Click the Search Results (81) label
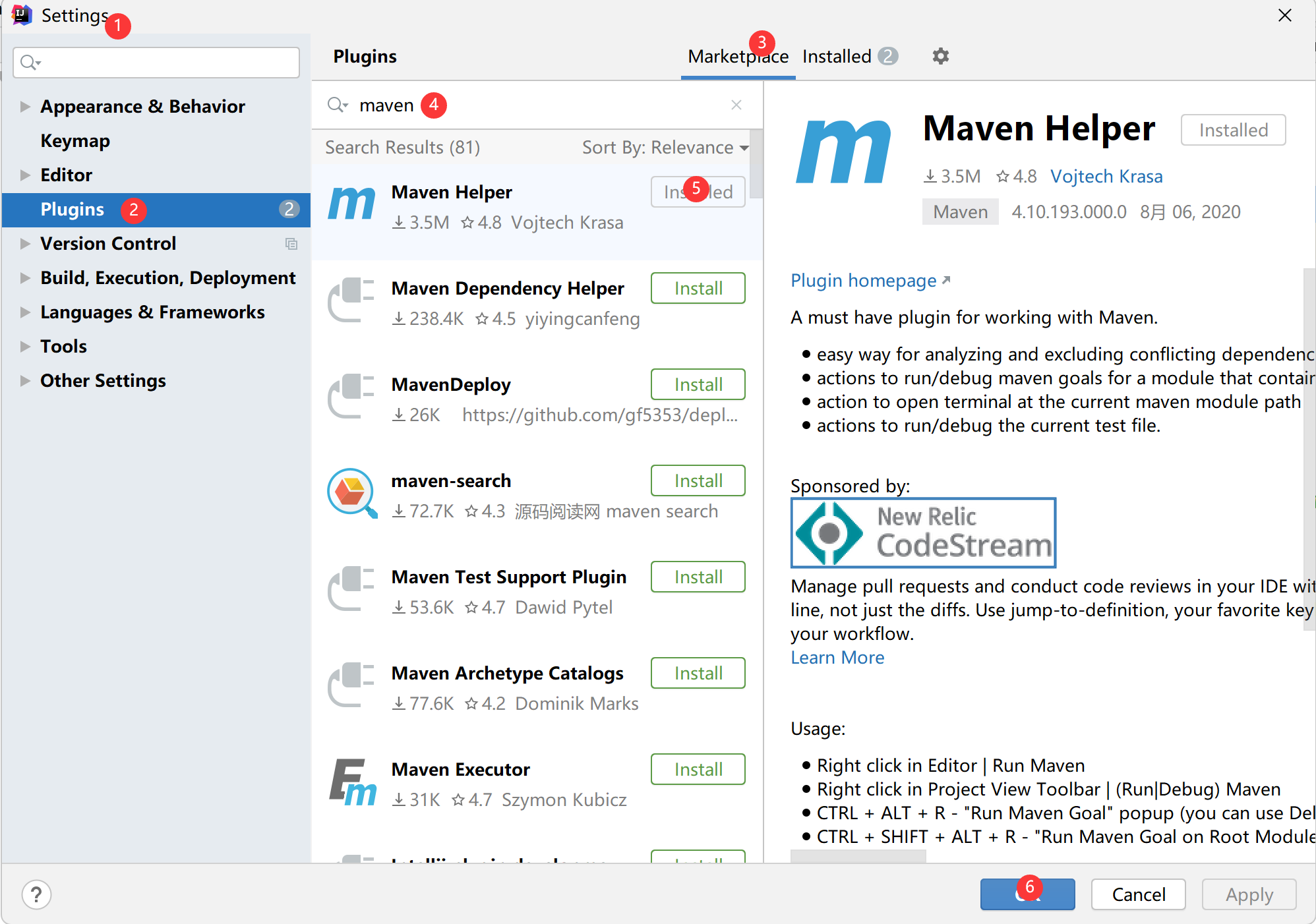 402,148
